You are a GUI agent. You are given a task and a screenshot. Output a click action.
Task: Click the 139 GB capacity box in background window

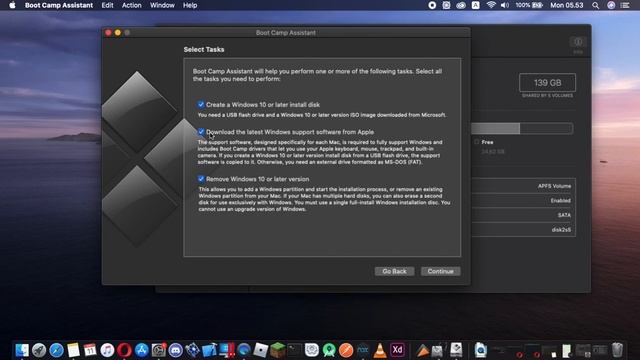(547, 83)
